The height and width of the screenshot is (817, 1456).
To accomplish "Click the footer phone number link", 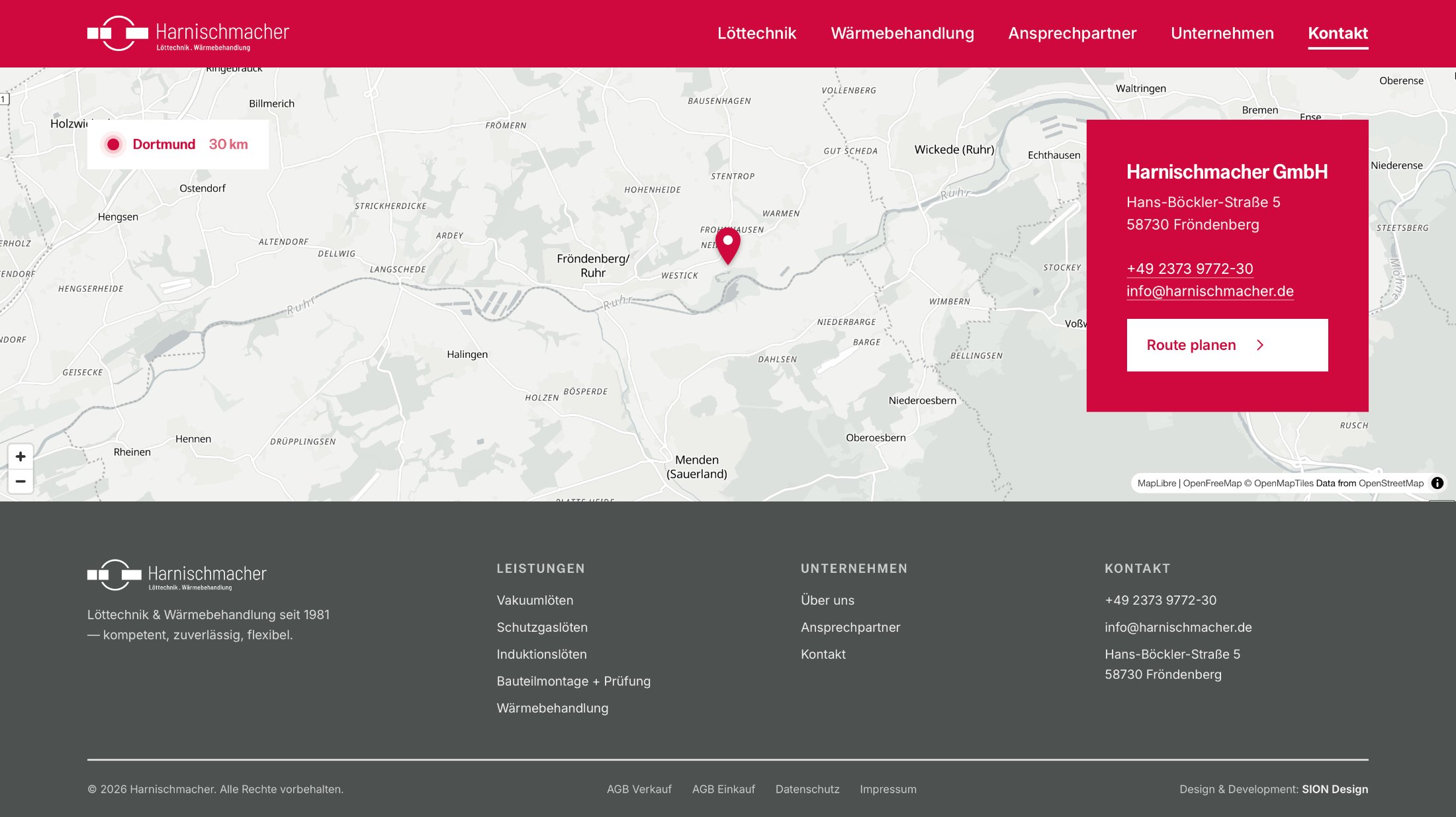I will pos(1160,600).
